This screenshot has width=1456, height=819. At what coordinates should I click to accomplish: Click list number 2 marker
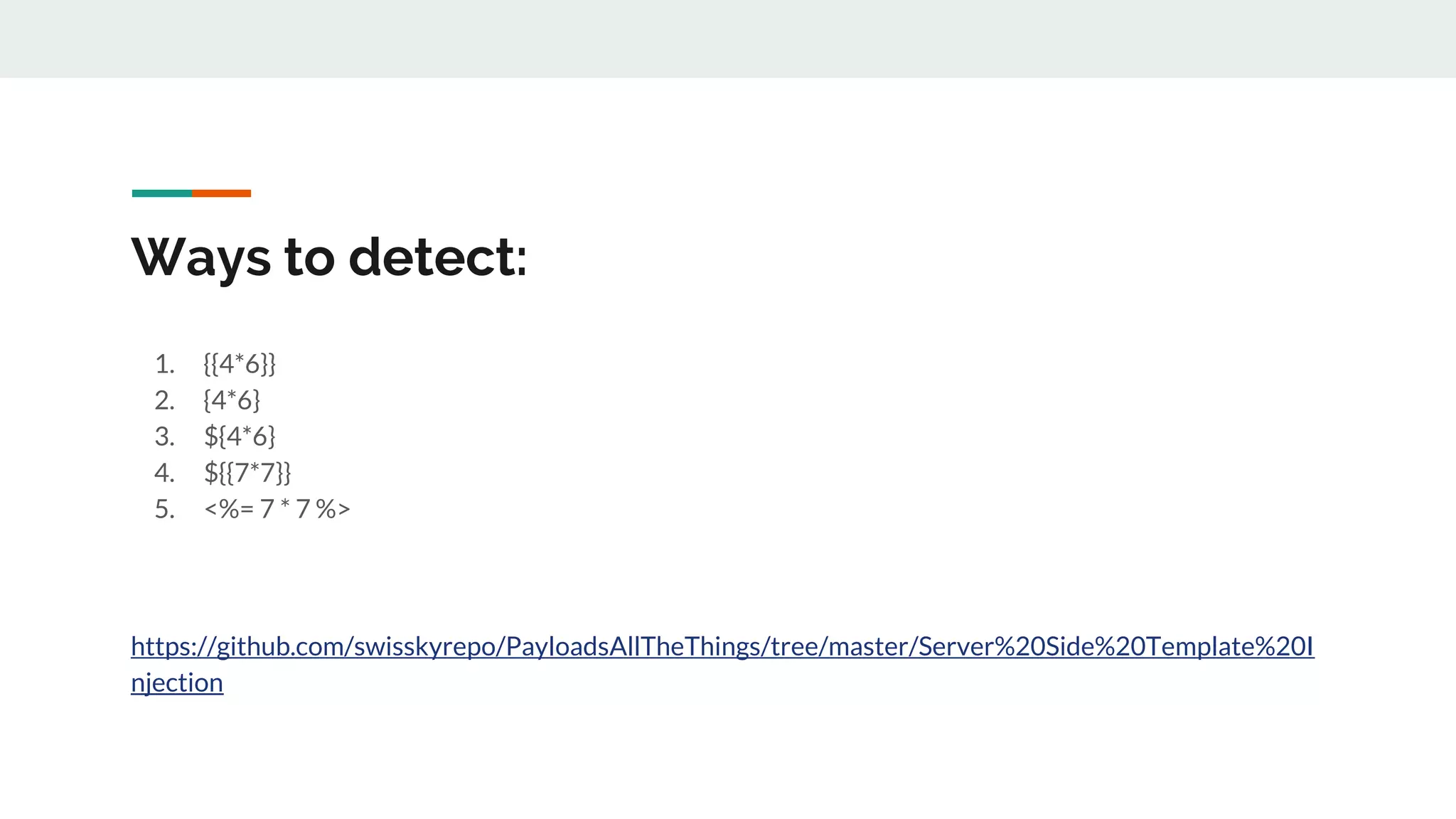[164, 400]
